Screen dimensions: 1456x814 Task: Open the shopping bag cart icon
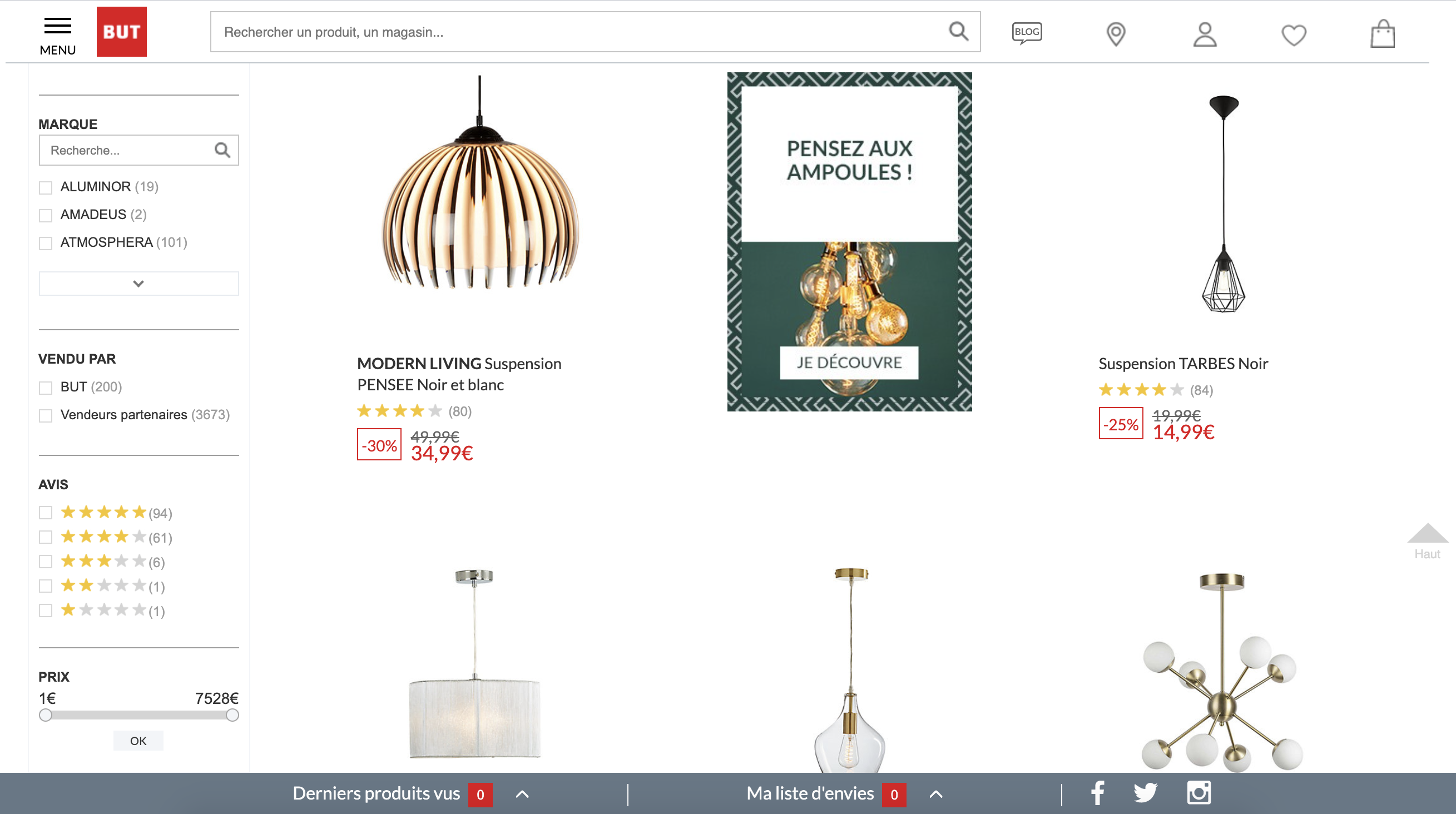tap(1383, 34)
